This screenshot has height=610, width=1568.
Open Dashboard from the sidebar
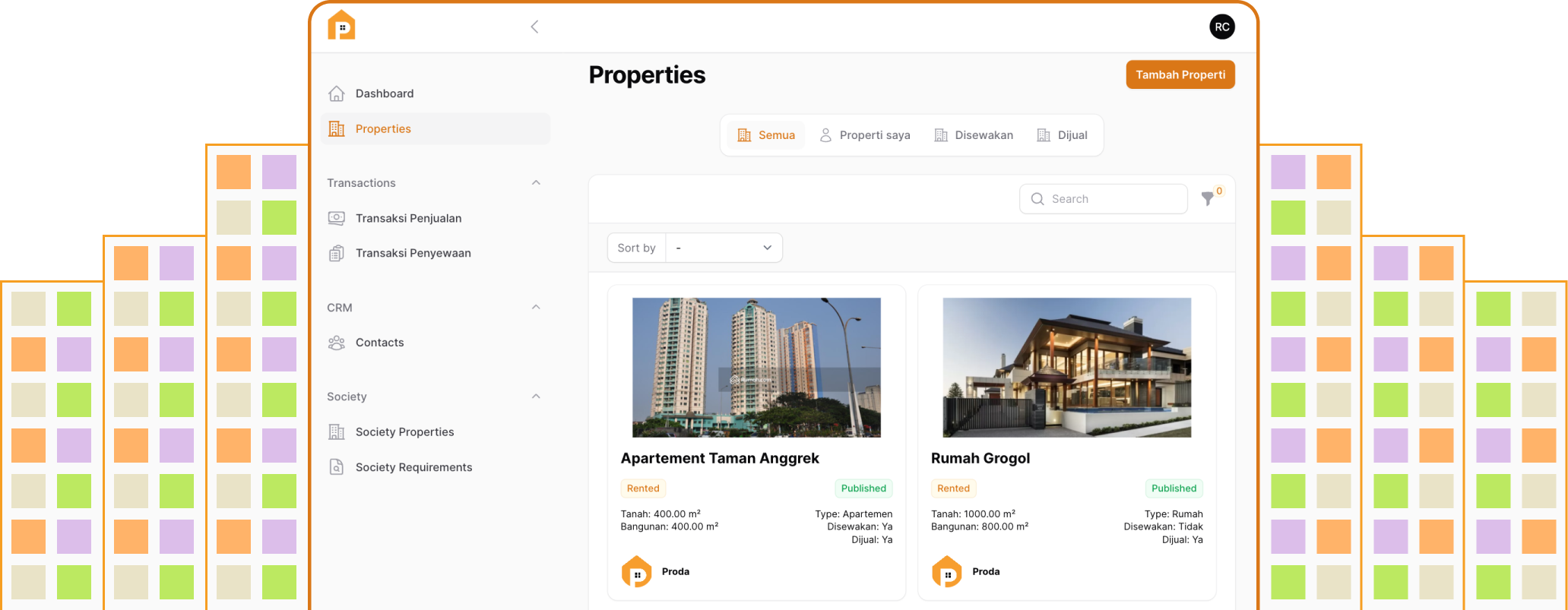coord(385,93)
